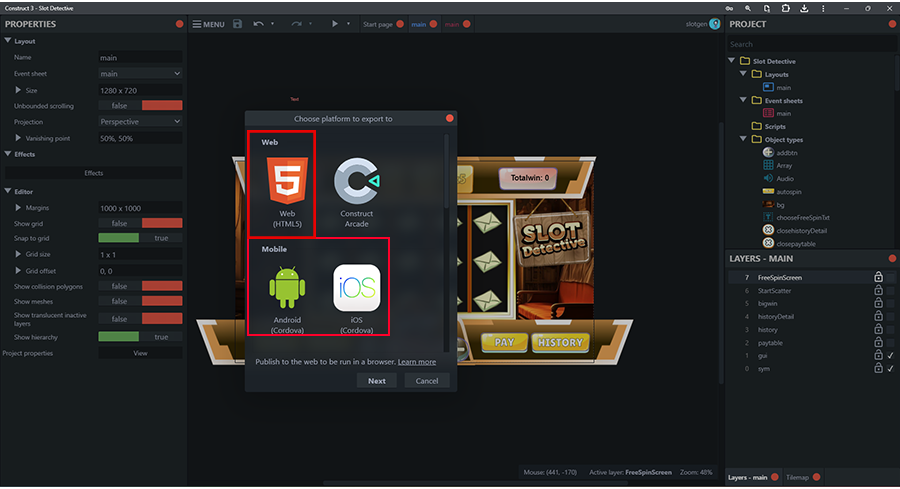Switch to Layers - main tab

tap(747, 477)
